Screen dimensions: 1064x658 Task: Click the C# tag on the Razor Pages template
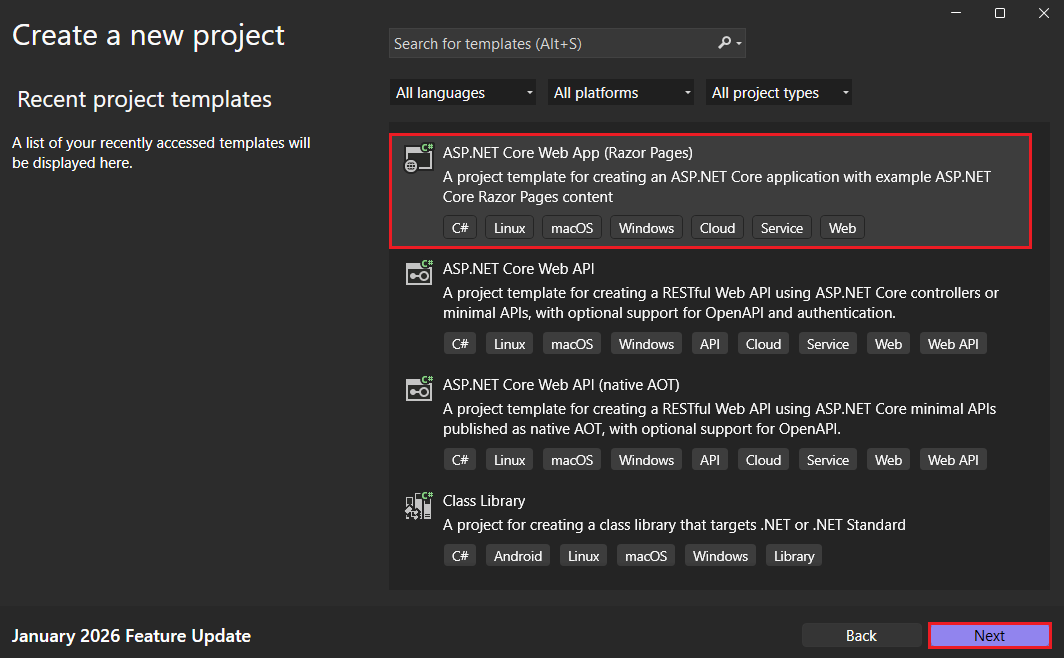tap(459, 227)
